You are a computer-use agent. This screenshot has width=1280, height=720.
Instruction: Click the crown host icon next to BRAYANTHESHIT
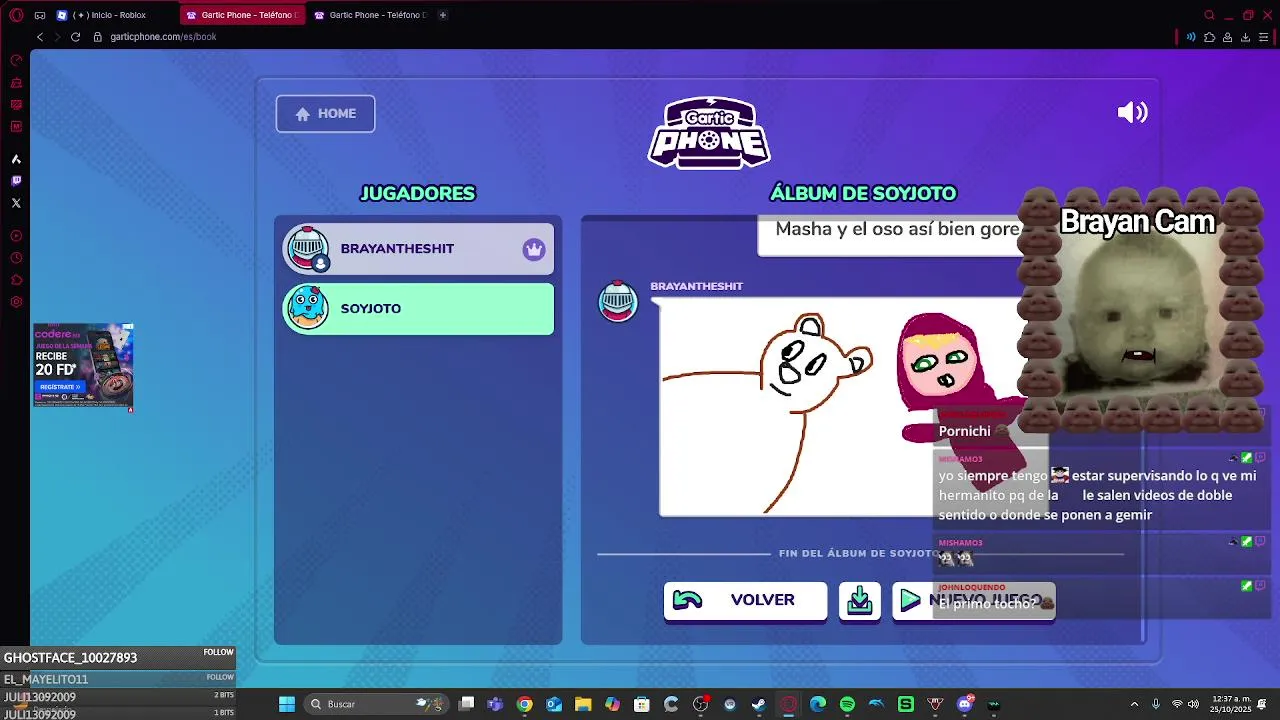click(534, 249)
